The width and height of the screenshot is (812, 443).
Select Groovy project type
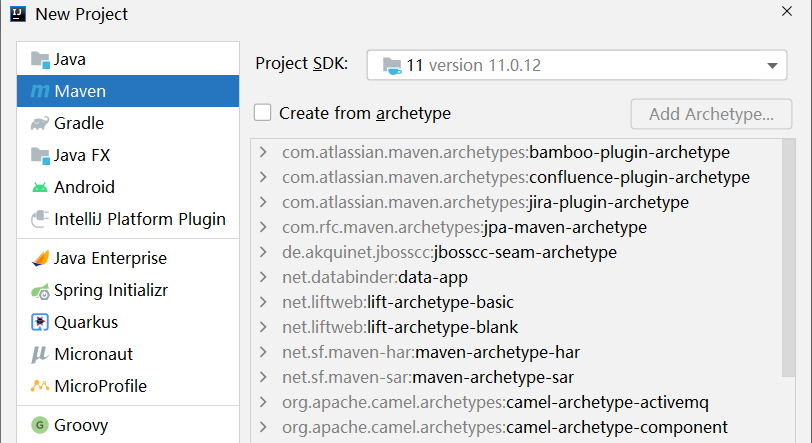point(128,425)
